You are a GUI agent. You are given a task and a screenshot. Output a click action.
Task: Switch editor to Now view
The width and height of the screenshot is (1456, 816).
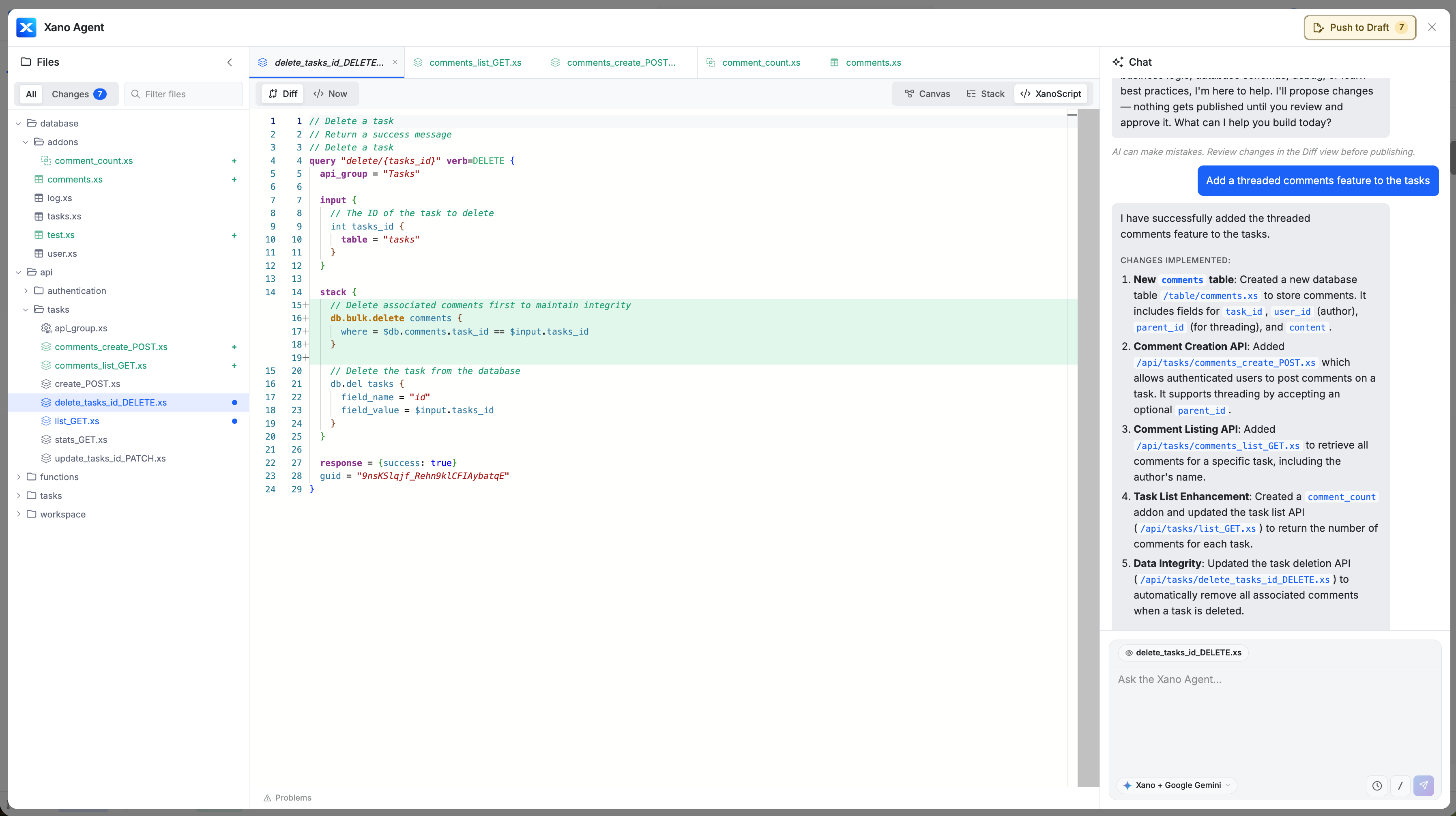tap(330, 94)
